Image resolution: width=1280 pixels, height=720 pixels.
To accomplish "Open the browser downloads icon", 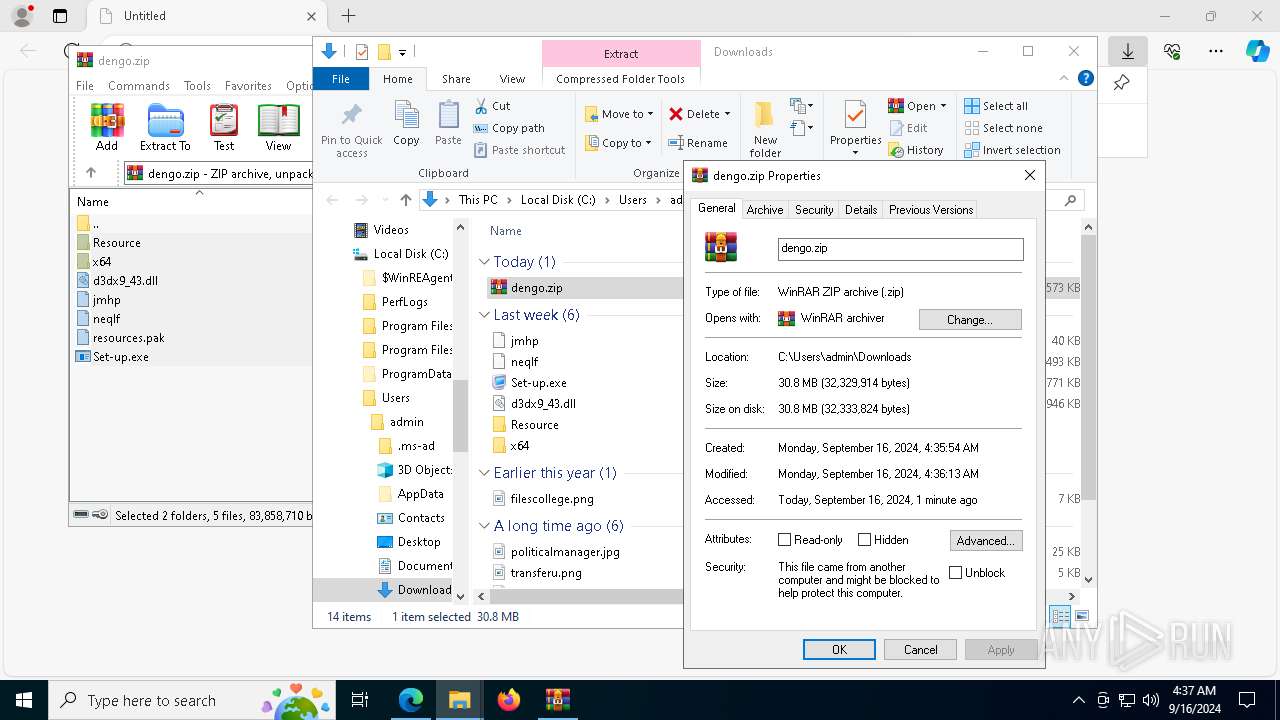I will click(x=1127, y=51).
